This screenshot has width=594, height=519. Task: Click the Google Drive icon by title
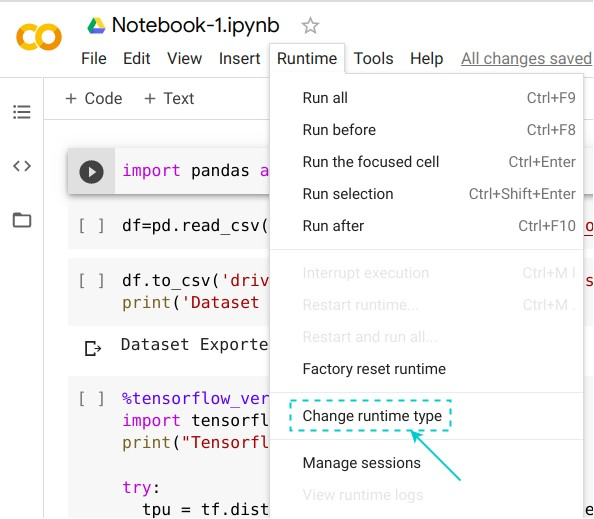[96, 26]
